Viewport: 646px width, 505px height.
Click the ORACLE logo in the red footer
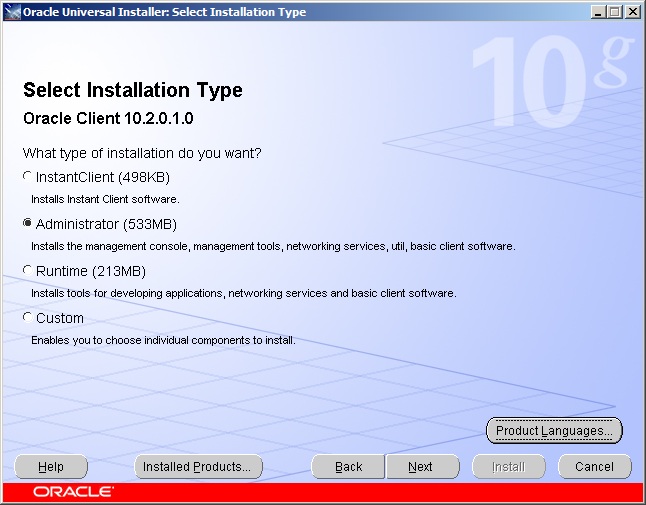pyautogui.click(x=73, y=492)
